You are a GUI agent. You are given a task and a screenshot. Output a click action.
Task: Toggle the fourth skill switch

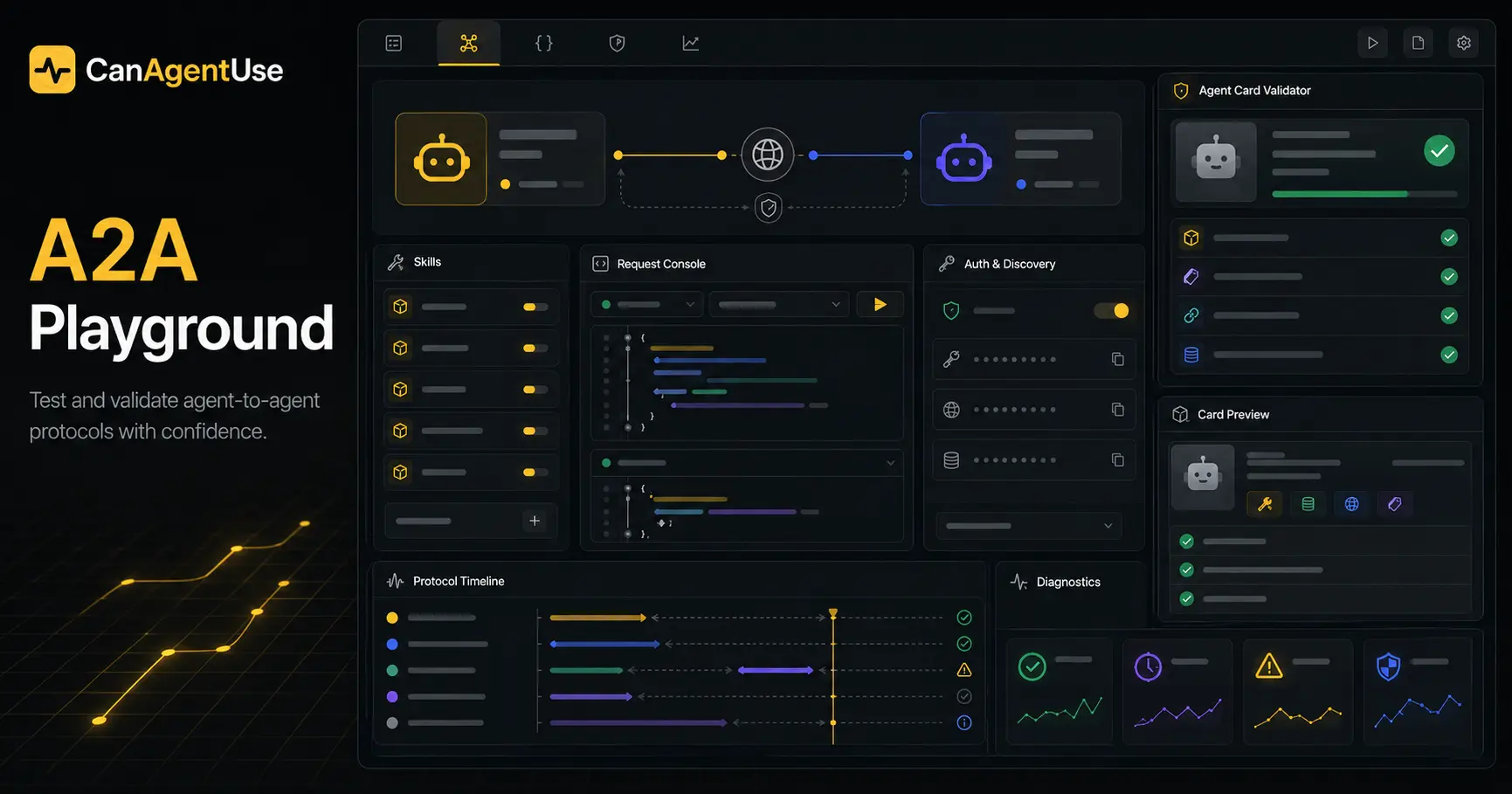535,431
